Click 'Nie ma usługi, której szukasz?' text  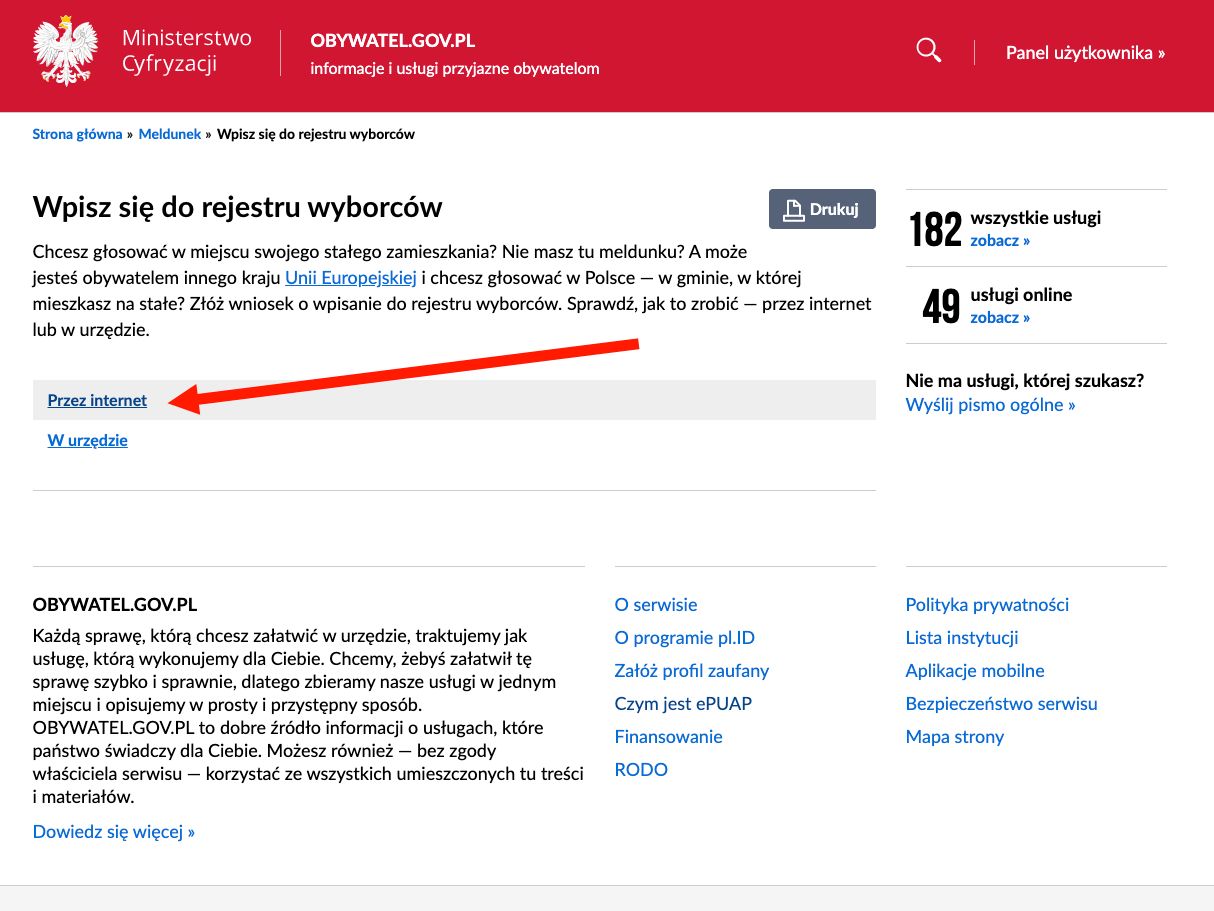pyautogui.click(x=1025, y=380)
